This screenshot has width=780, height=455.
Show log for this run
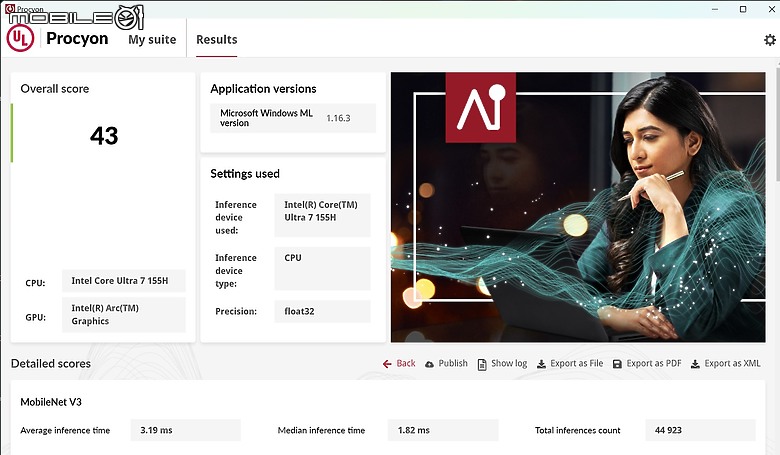(x=502, y=364)
